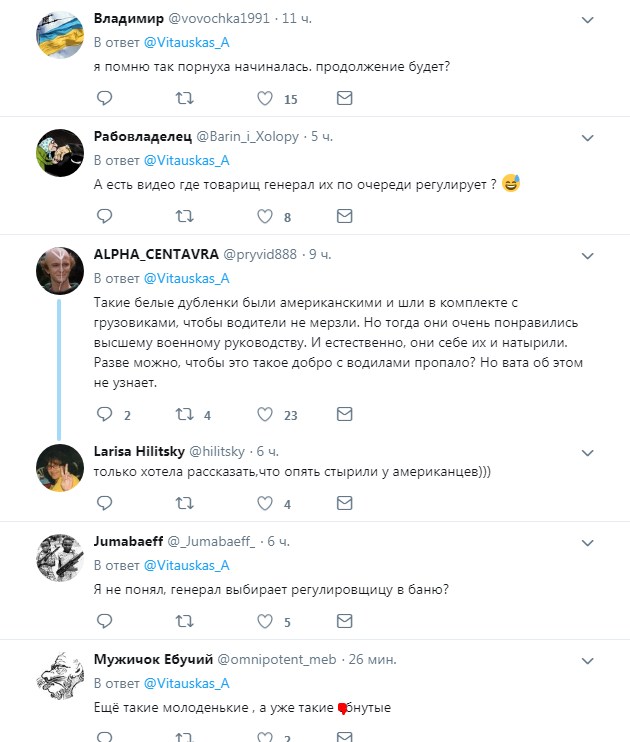Screen dimensions: 630x742
Task: Reply to Владимир's tweet
Action: (x=104, y=98)
